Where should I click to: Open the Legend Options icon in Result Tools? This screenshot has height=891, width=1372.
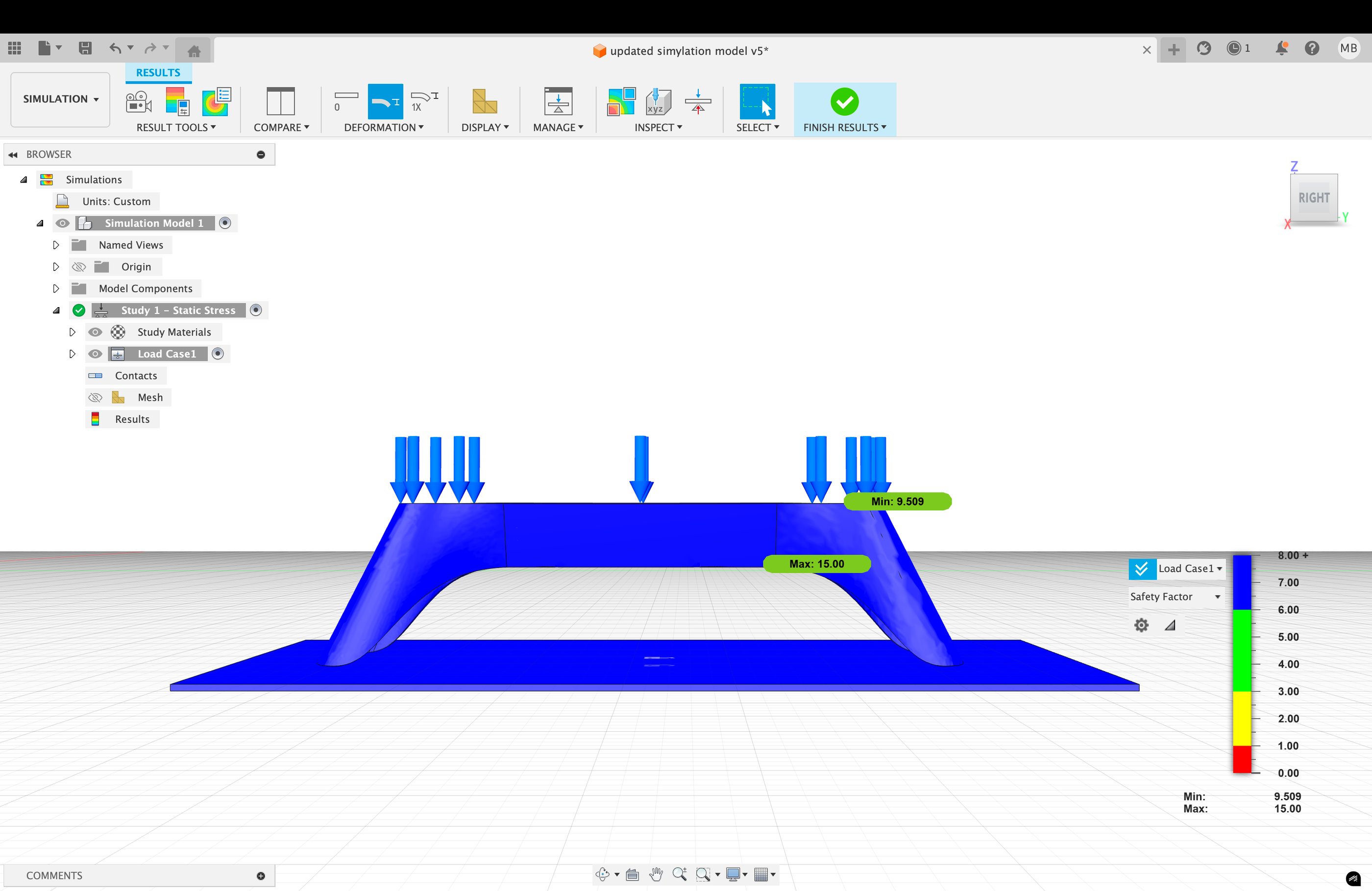(177, 102)
